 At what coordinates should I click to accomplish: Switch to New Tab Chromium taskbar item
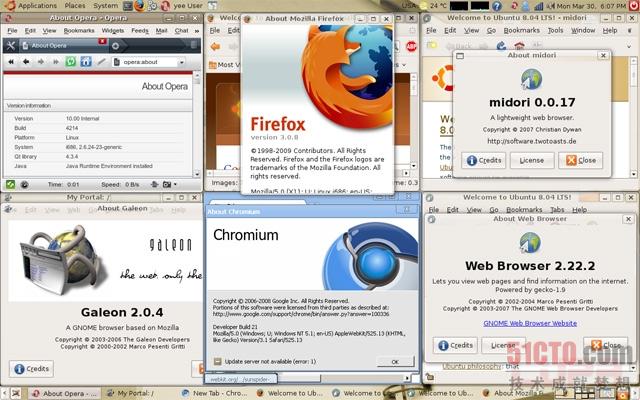click(x=215, y=393)
